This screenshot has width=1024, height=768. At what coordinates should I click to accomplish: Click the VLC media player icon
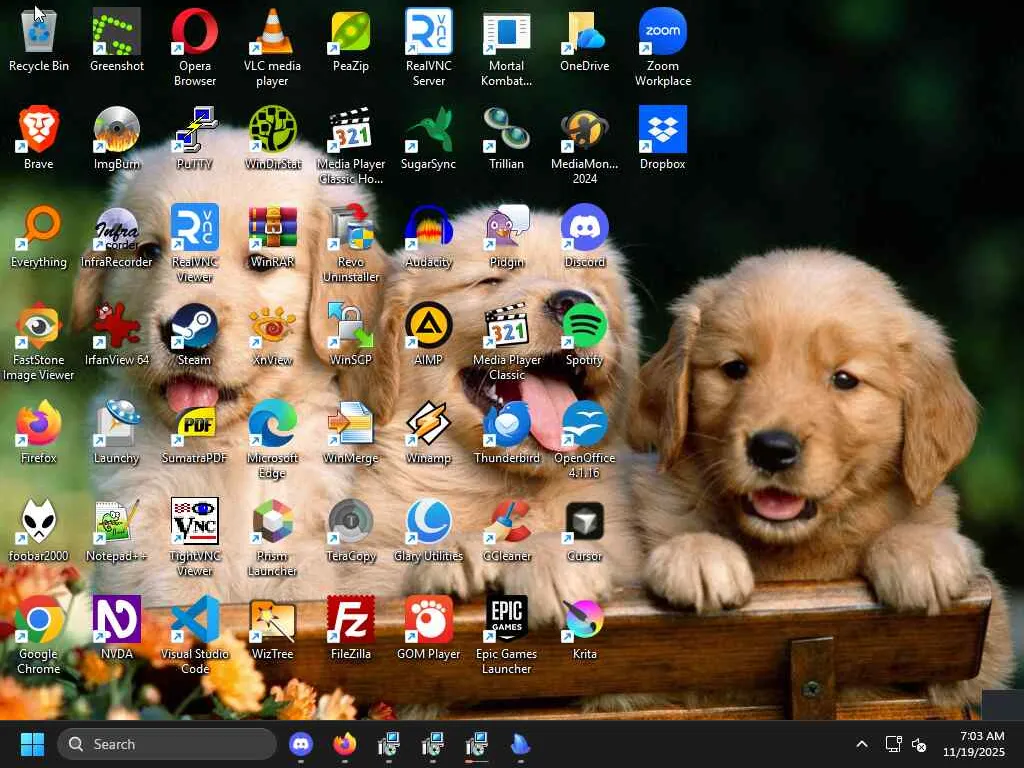tap(272, 48)
